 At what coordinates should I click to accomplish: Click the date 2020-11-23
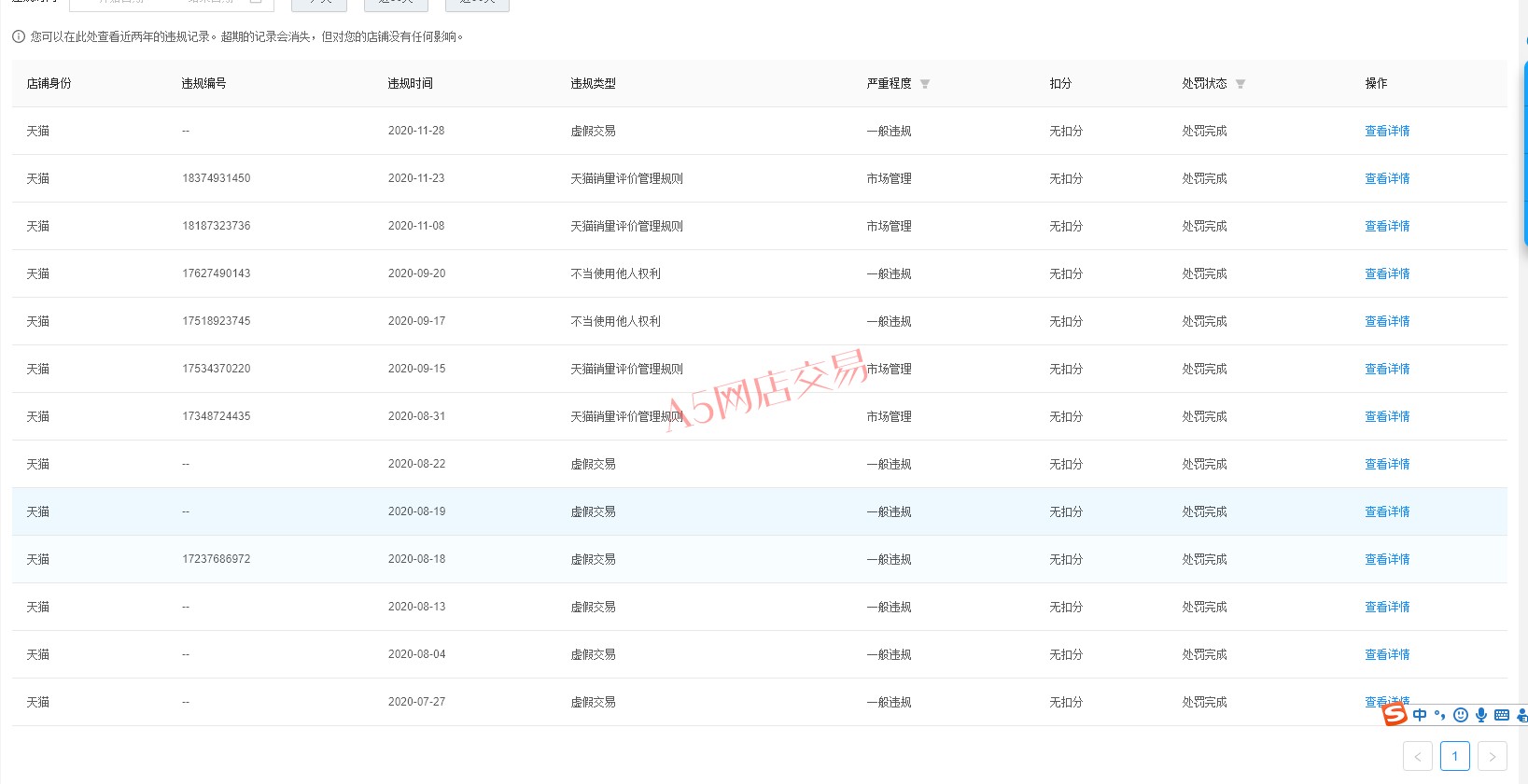click(x=416, y=178)
